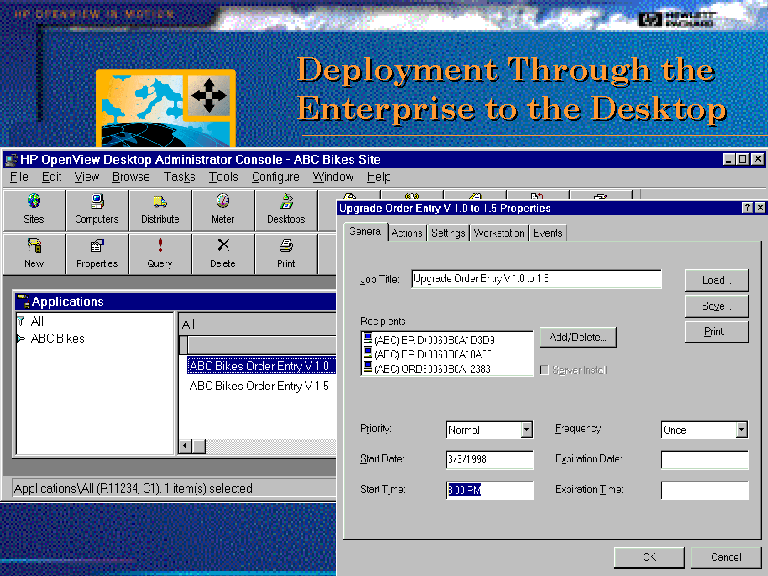Click the New toolbar icon
The height and width of the screenshot is (576, 768).
pos(34,253)
